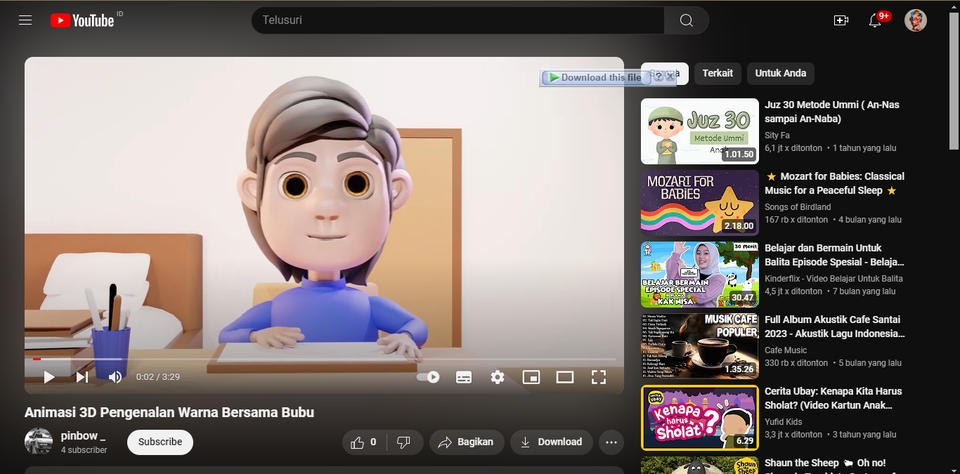
Task: Click the Download button below video
Action: pos(551,442)
